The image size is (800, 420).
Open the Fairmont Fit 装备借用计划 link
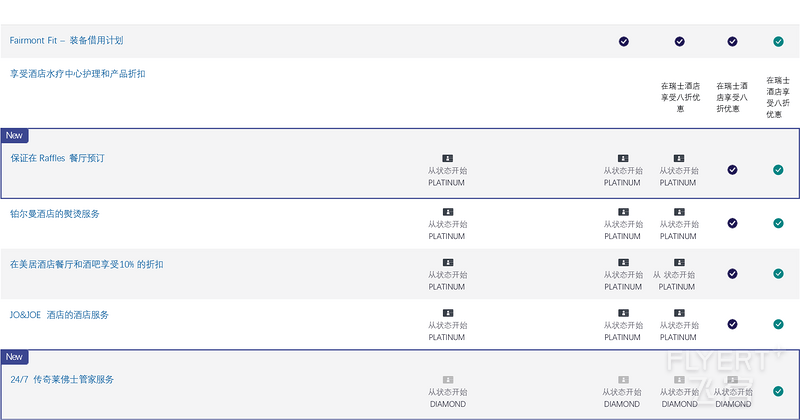click(66, 40)
